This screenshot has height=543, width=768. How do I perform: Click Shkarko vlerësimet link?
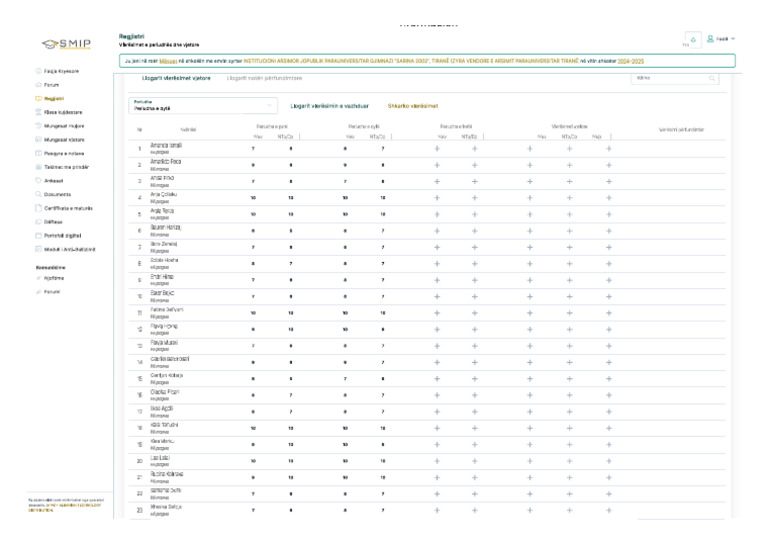tap(405, 105)
